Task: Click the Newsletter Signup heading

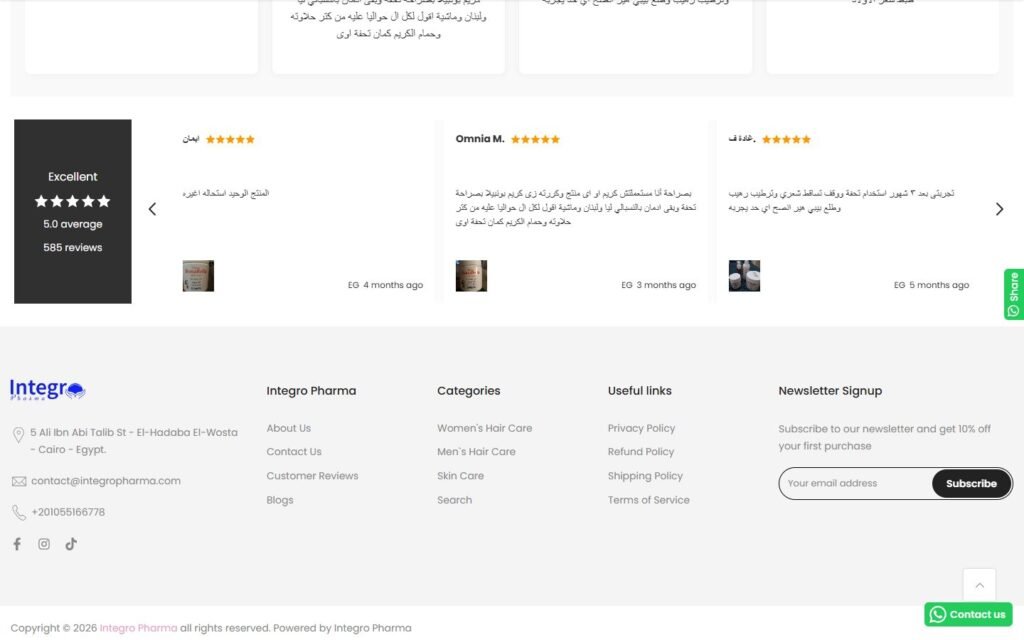Action: pos(830,391)
